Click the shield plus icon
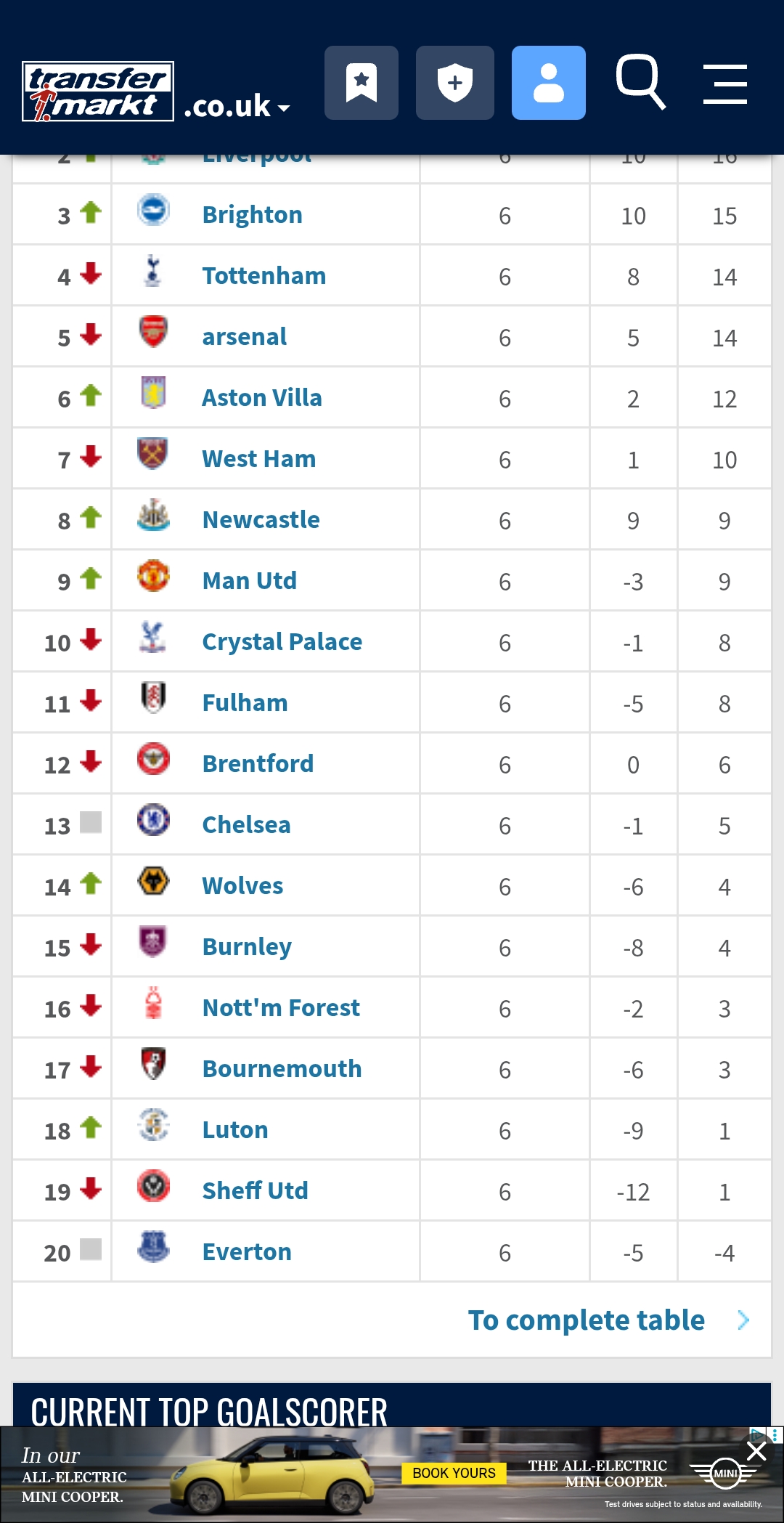 (454, 83)
